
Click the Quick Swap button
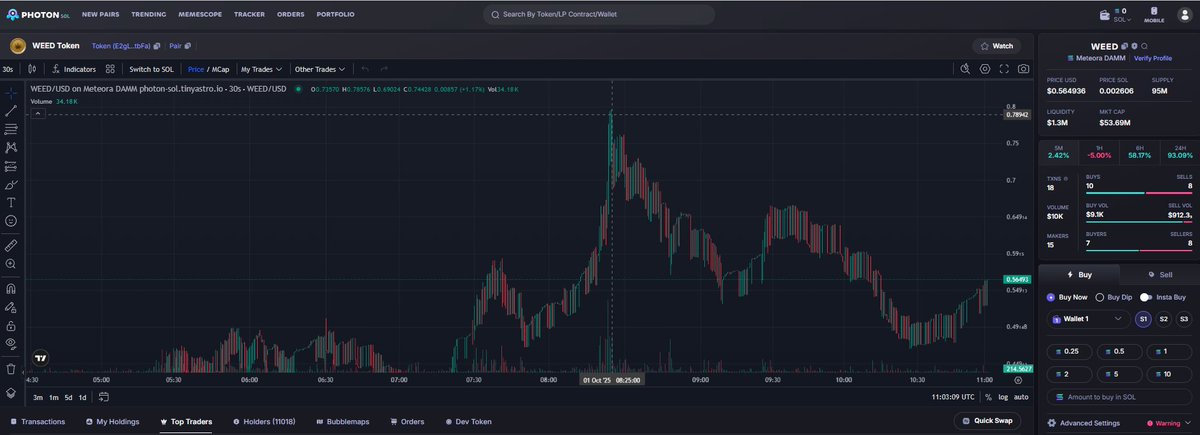(x=987, y=421)
